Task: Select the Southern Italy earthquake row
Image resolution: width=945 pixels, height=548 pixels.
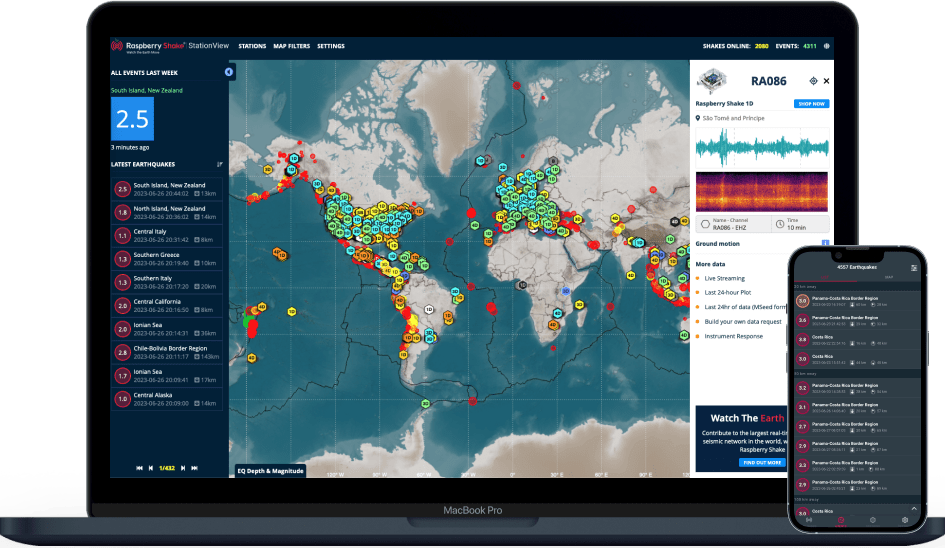Action: click(167, 282)
